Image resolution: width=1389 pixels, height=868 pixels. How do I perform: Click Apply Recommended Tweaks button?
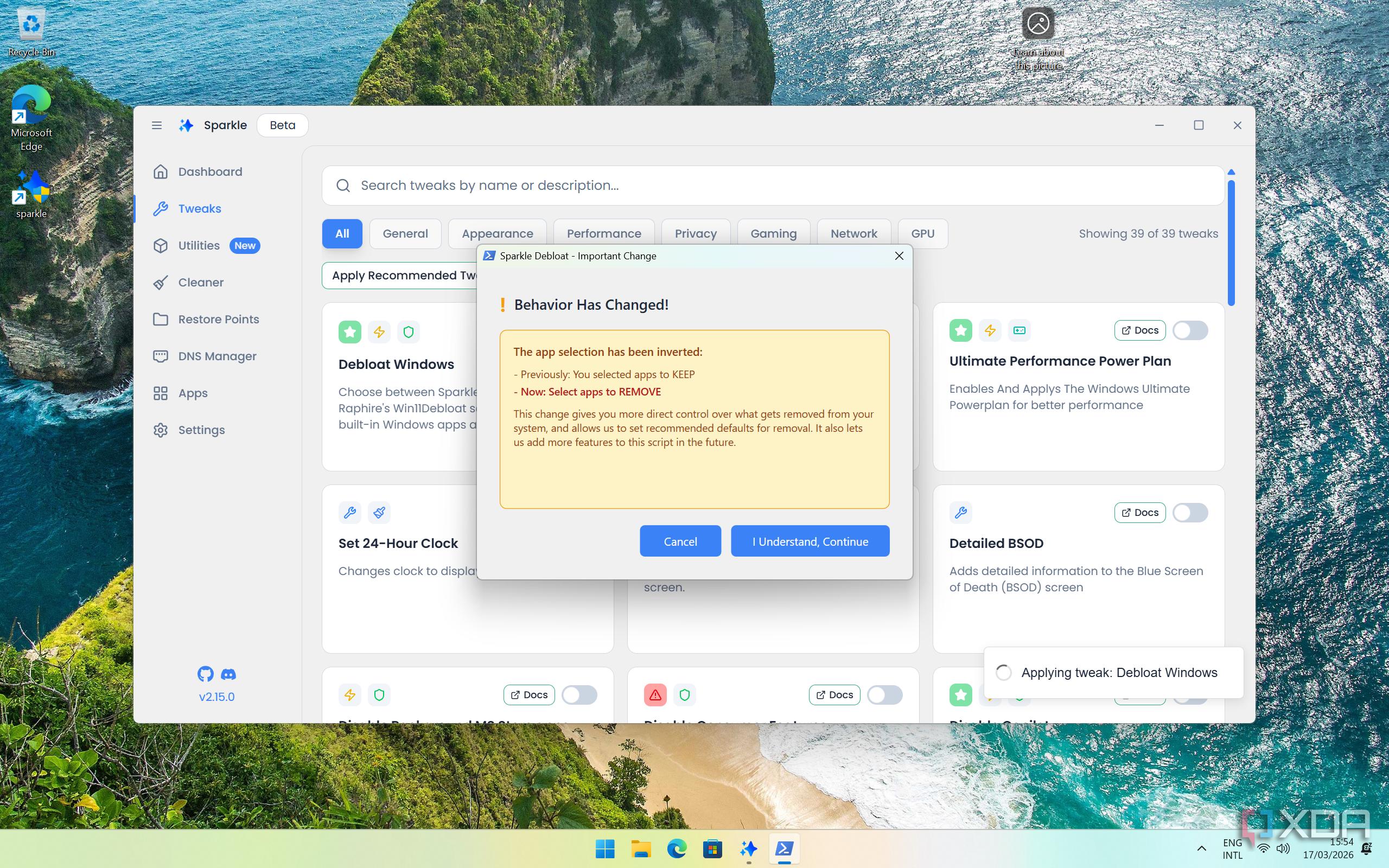[400, 276]
